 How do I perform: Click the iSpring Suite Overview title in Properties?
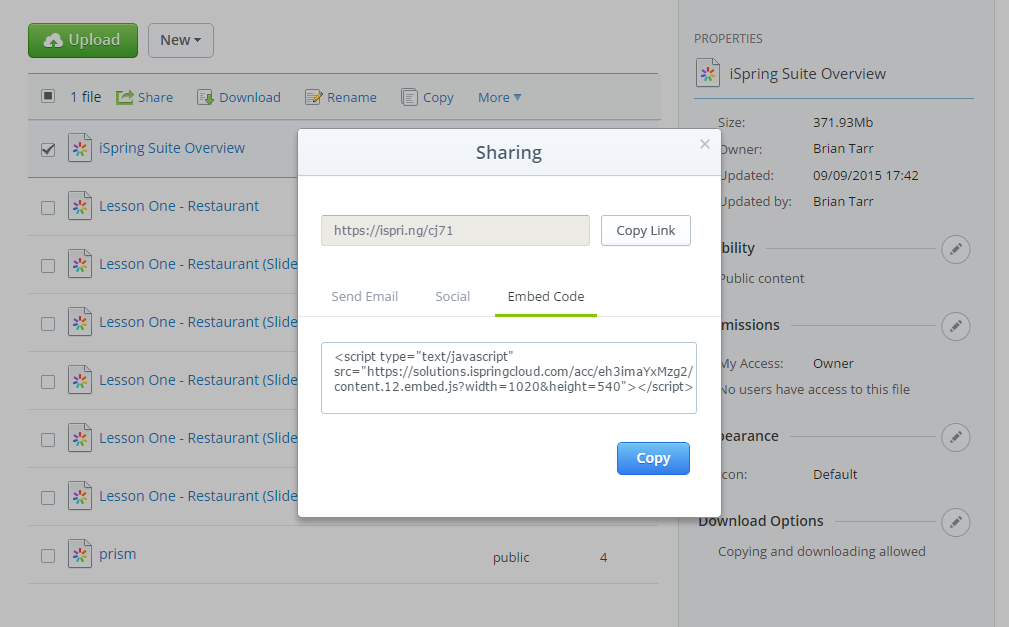[x=808, y=74]
